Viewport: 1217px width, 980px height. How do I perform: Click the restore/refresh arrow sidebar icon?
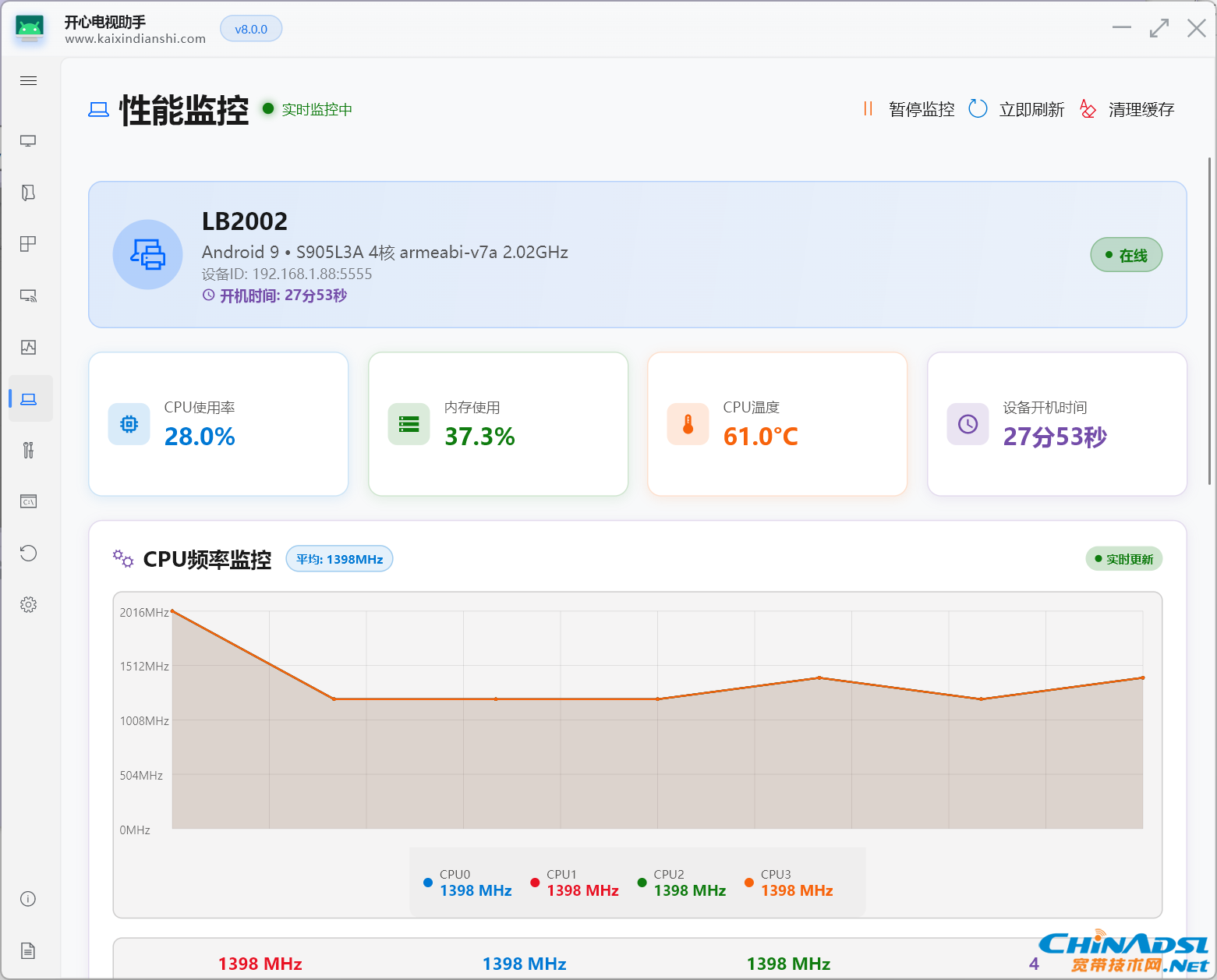coord(29,554)
